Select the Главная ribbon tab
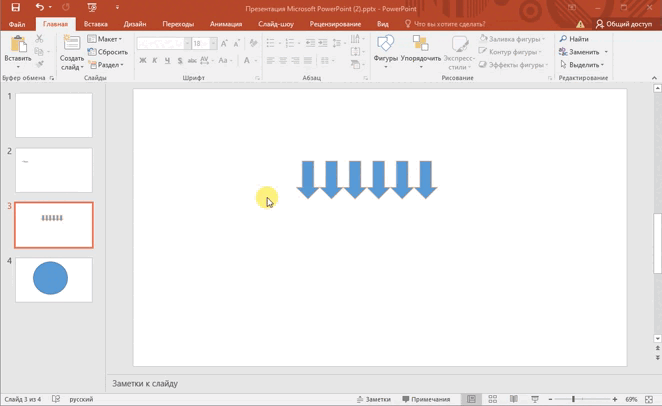 pos(55,24)
